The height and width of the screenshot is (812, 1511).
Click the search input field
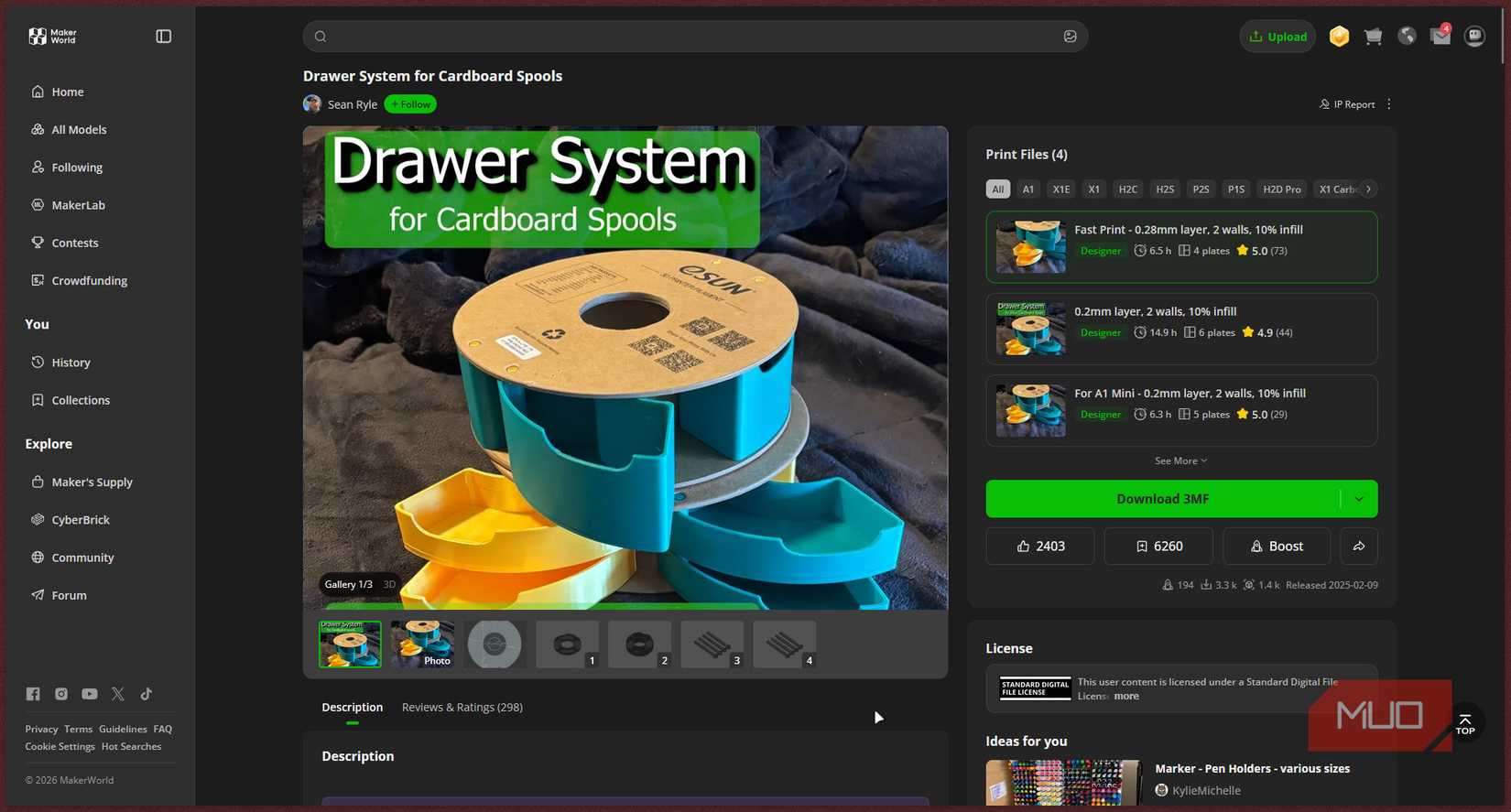(695, 37)
